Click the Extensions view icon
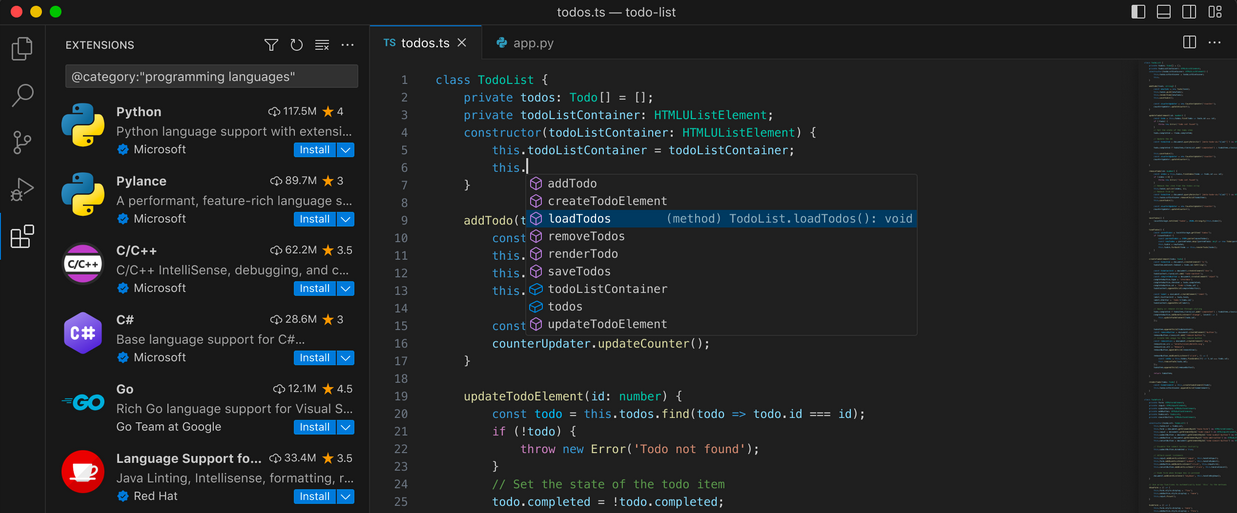 pyautogui.click(x=22, y=237)
